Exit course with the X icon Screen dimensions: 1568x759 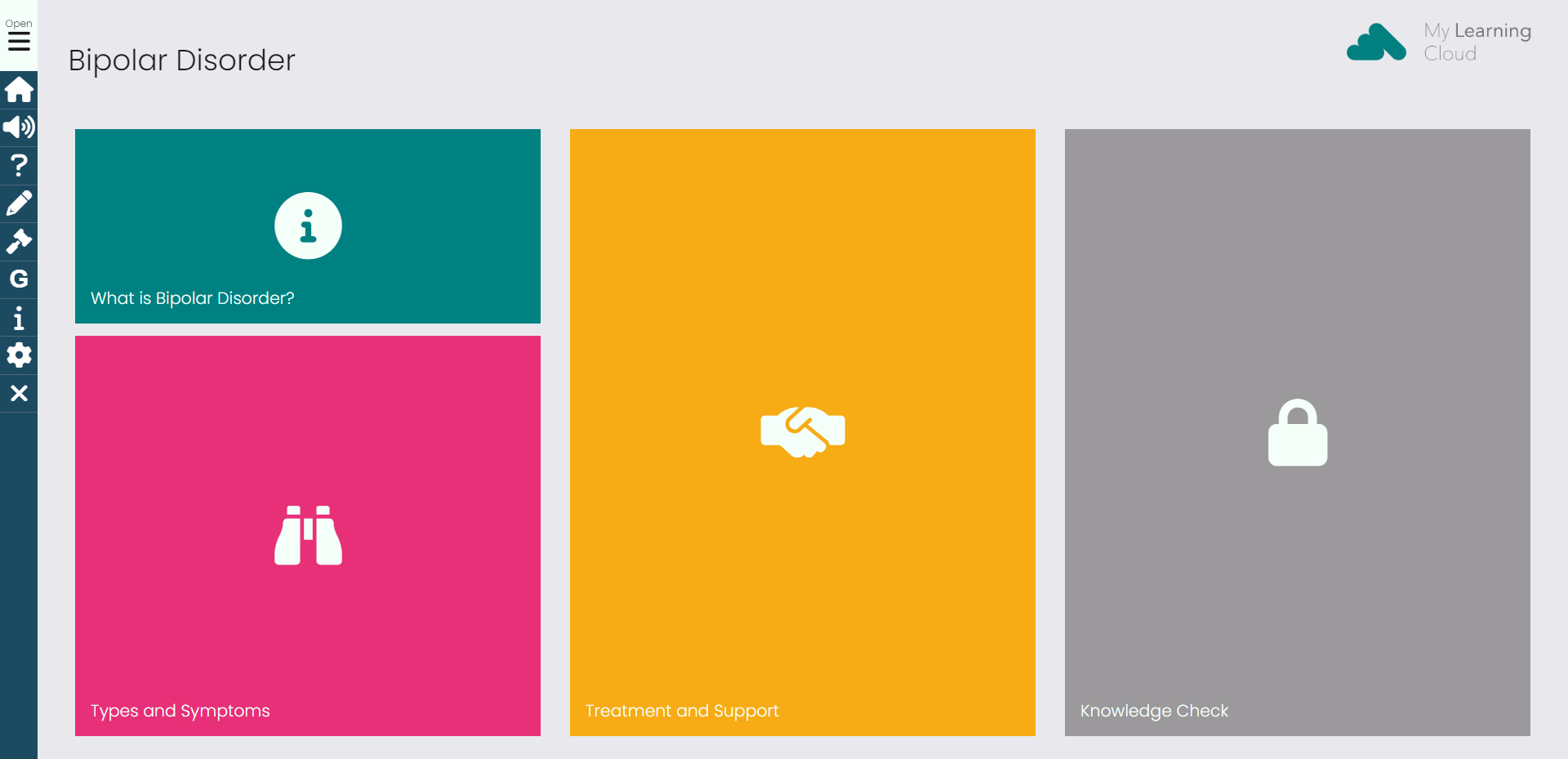click(19, 393)
